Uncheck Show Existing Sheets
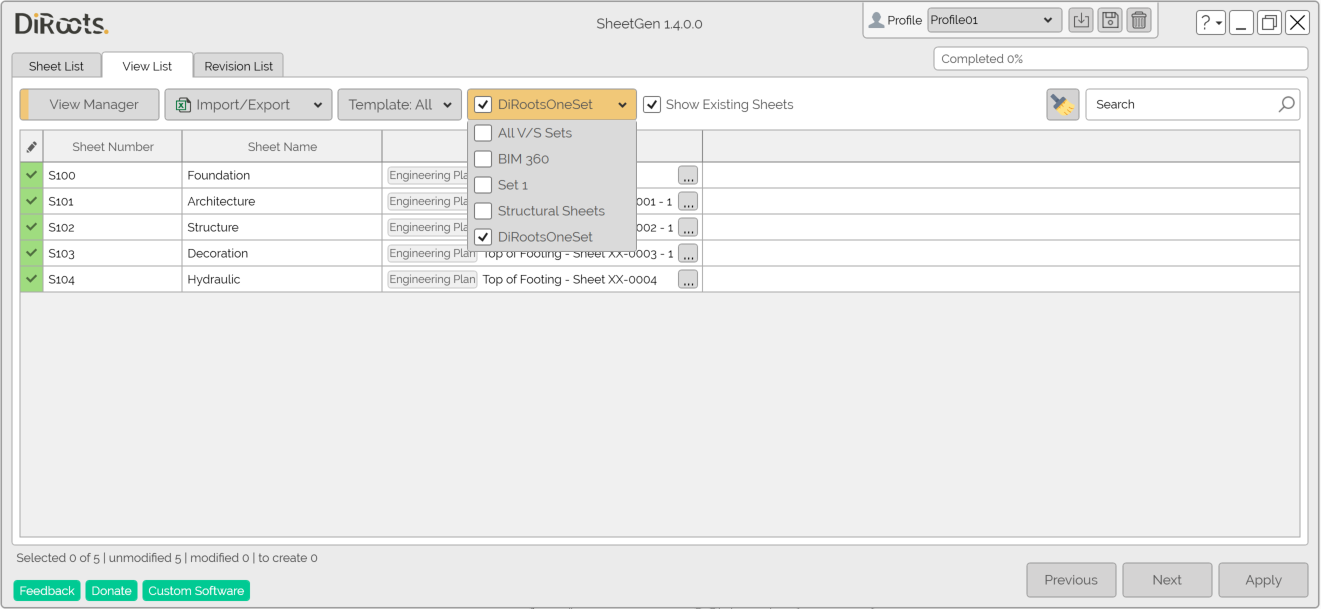Screen dimensions: 1321x609 click(x=652, y=105)
